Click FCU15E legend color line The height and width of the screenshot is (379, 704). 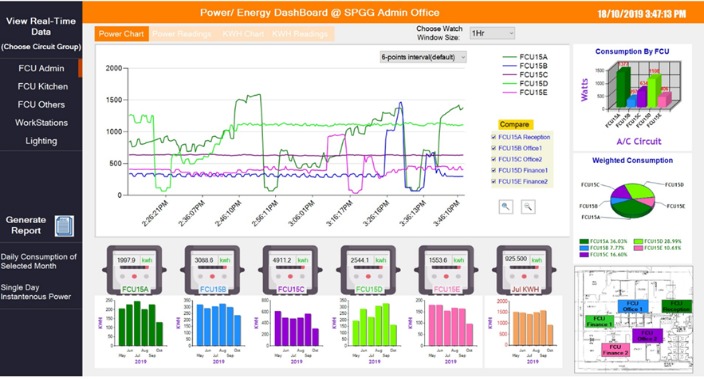509,93
